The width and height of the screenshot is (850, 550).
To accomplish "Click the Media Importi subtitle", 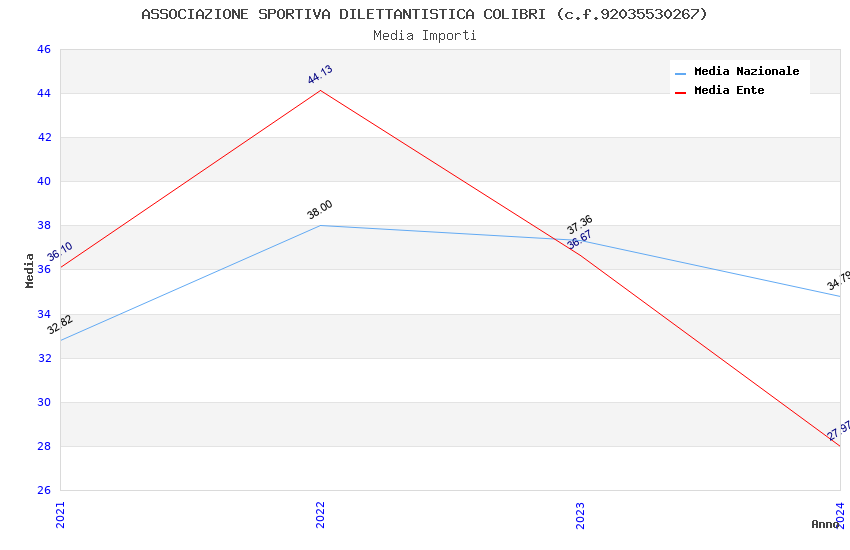I will pos(424,35).
